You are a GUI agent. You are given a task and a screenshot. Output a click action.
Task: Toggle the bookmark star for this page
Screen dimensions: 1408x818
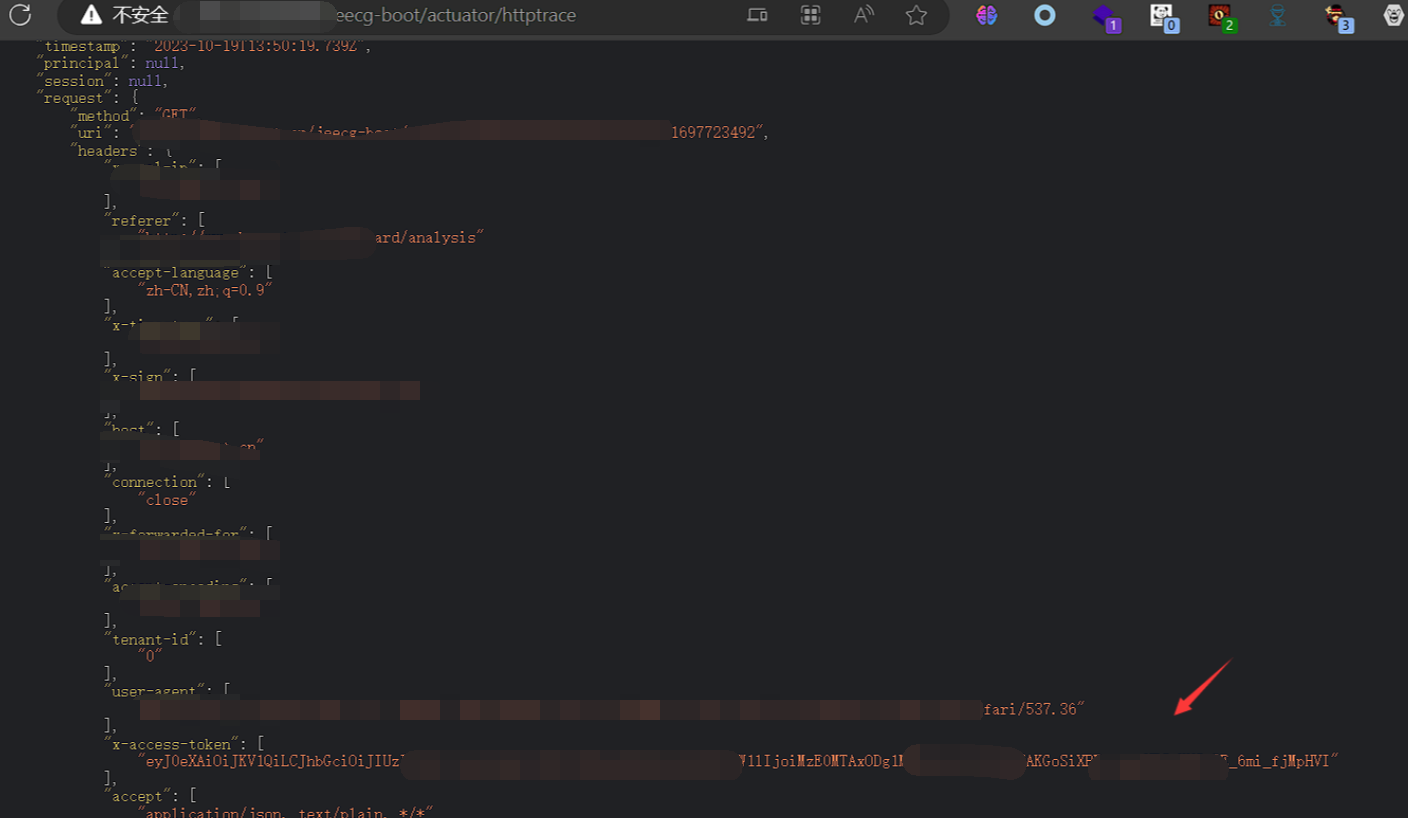coord(916,16)
